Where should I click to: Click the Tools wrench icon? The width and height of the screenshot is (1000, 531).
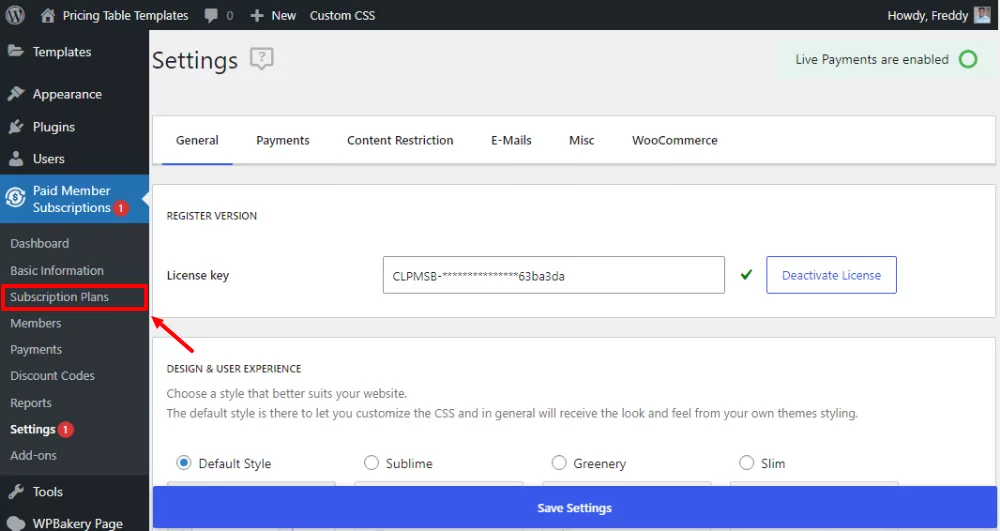[16, 491]
